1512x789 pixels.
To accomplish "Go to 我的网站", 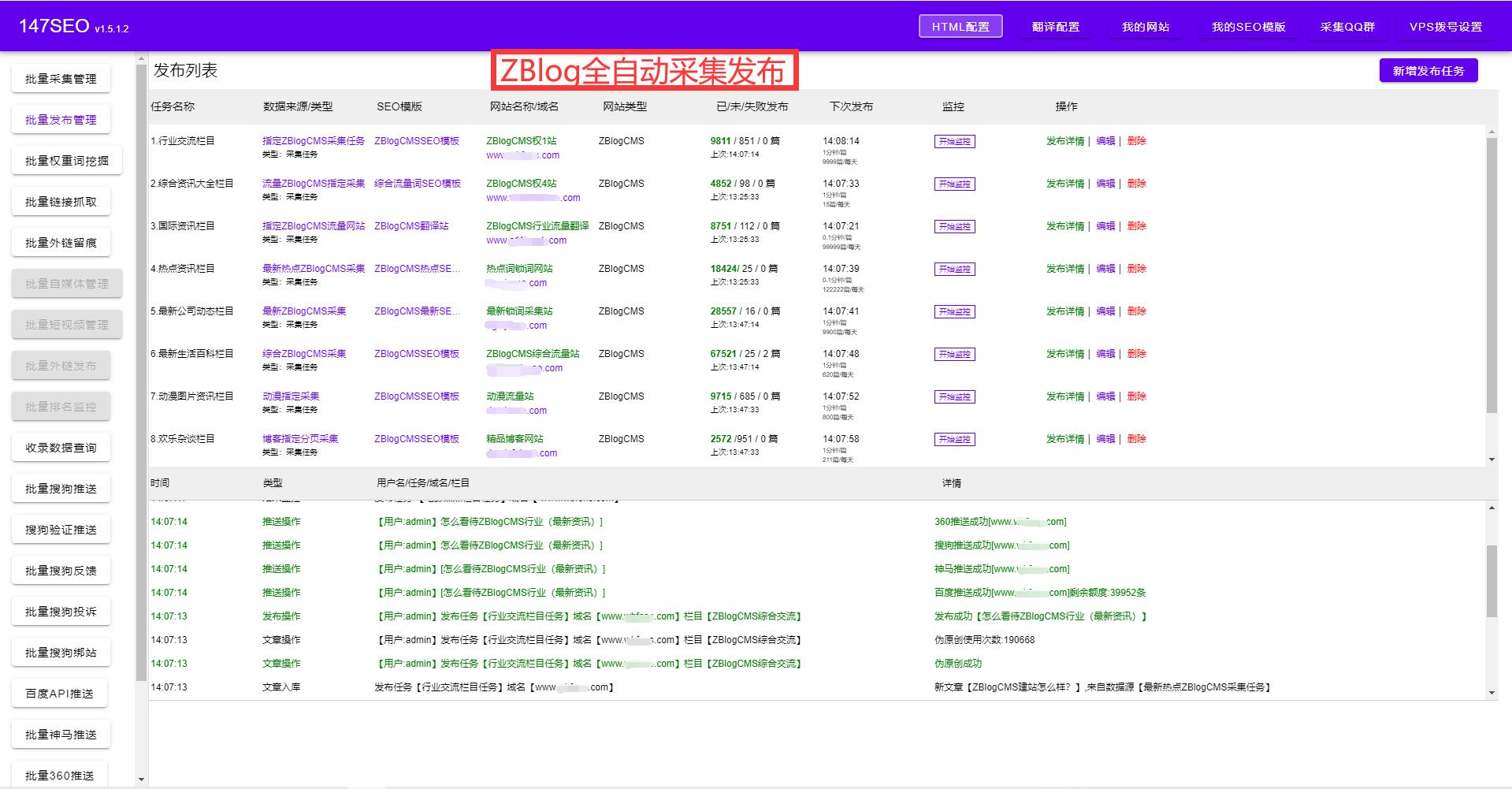I will [x=1146, y=26].
